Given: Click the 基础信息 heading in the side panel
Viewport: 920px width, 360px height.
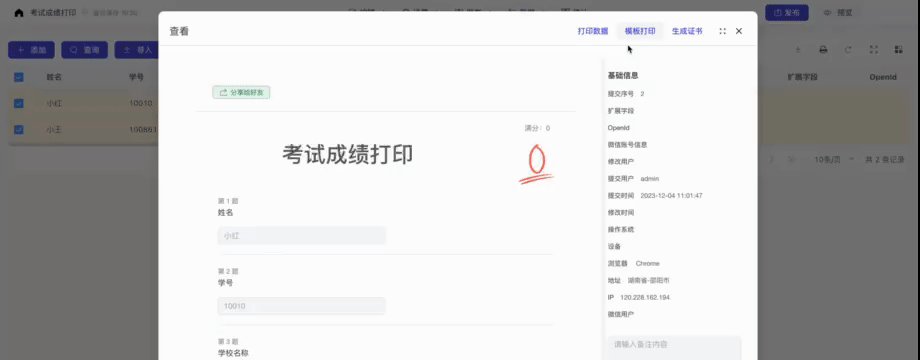Looking at the screenshot, I should (x=623, y=76).
